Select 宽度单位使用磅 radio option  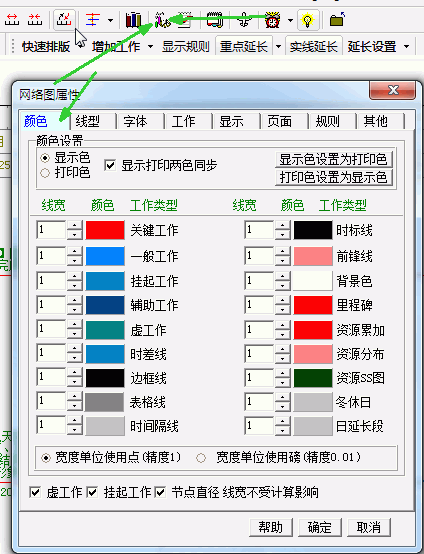coord(201,458)
